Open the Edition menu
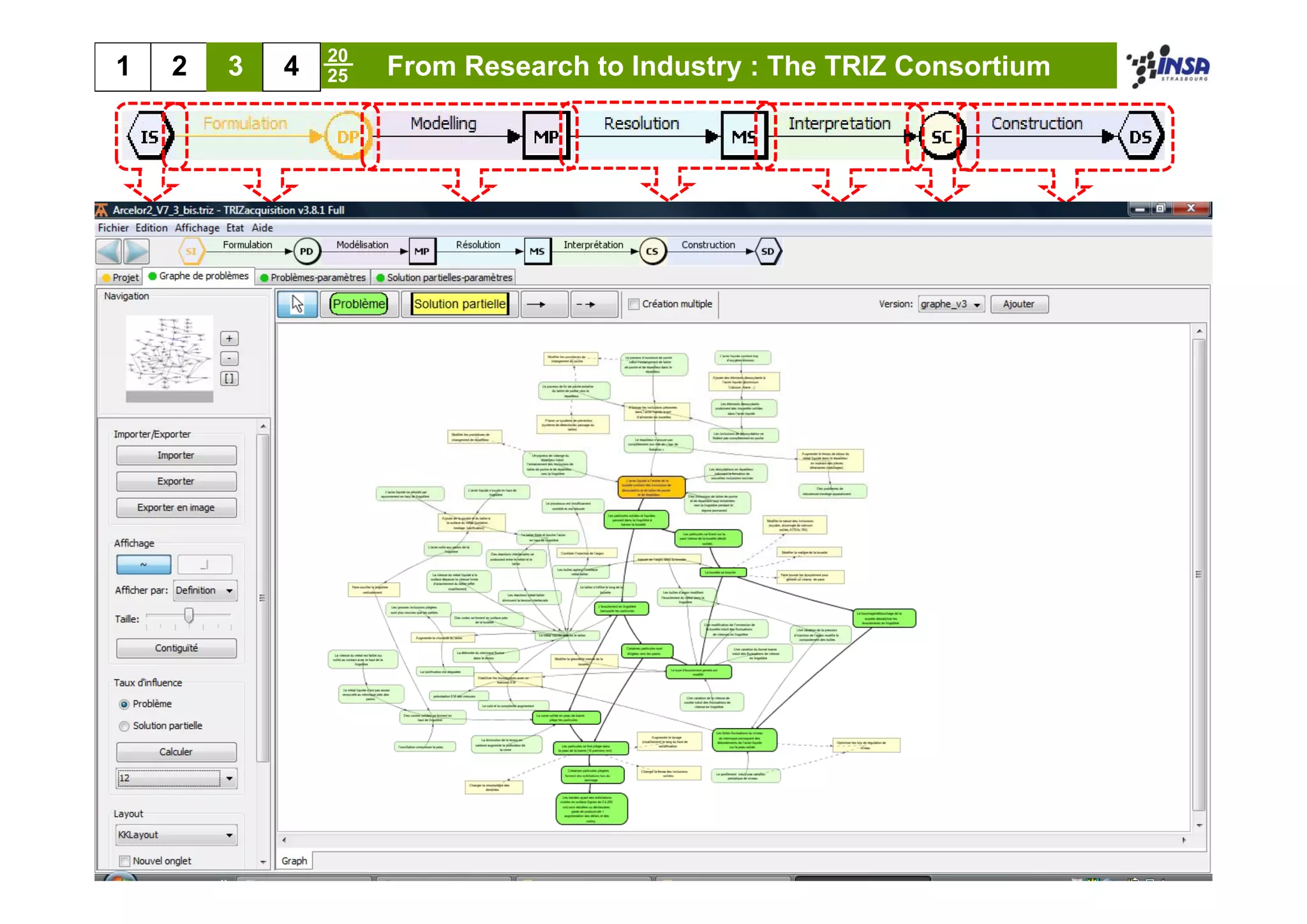The width and height of the screenshot is (1307, 924). point(151,228)
